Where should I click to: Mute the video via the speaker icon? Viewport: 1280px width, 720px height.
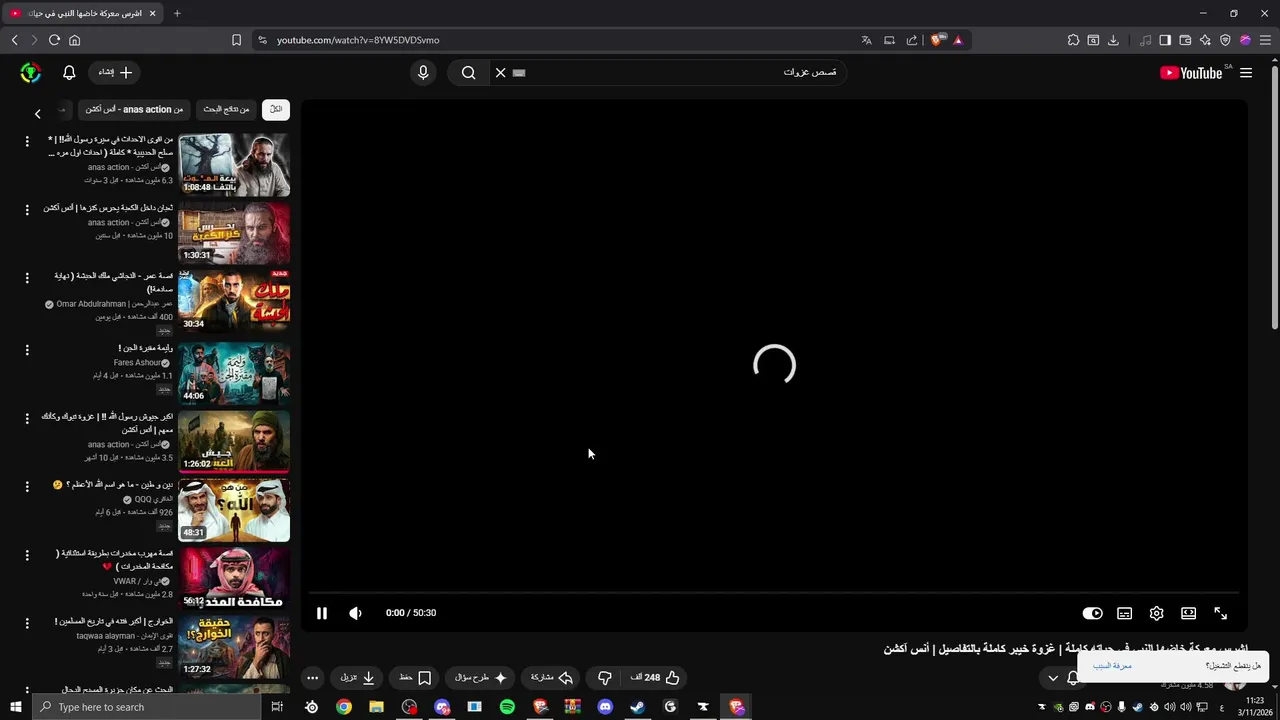click(355, 613)
